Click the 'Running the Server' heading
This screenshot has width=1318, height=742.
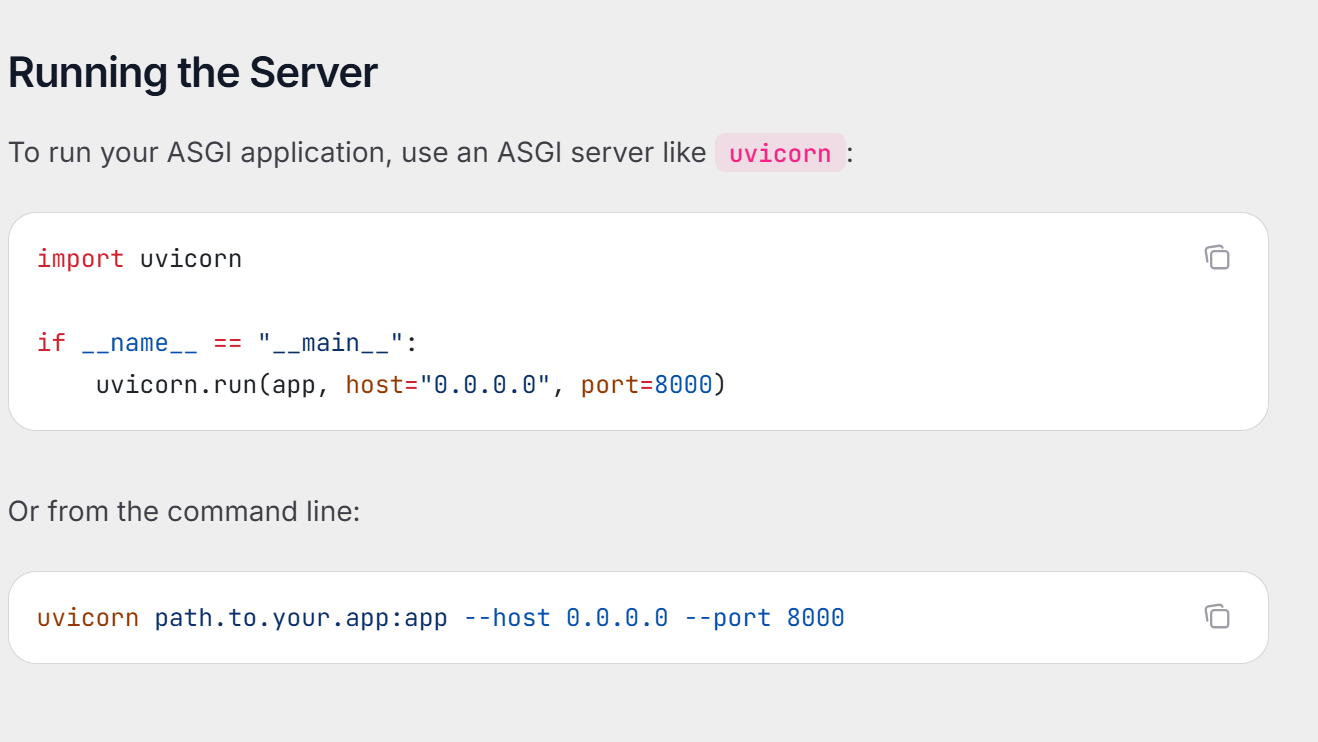tap(193, 73)
